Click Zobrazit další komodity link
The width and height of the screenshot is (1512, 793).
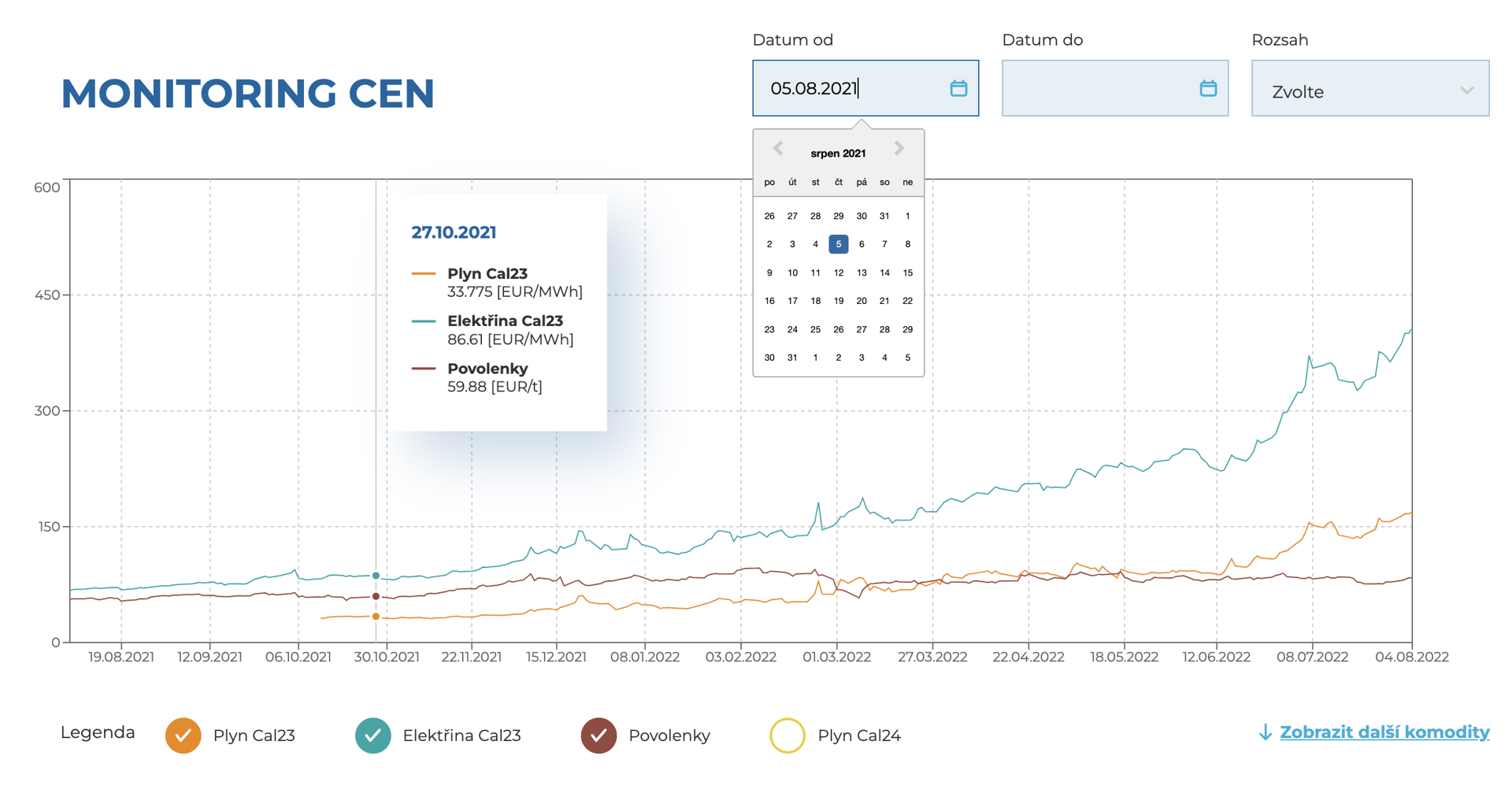(1384, 732)
